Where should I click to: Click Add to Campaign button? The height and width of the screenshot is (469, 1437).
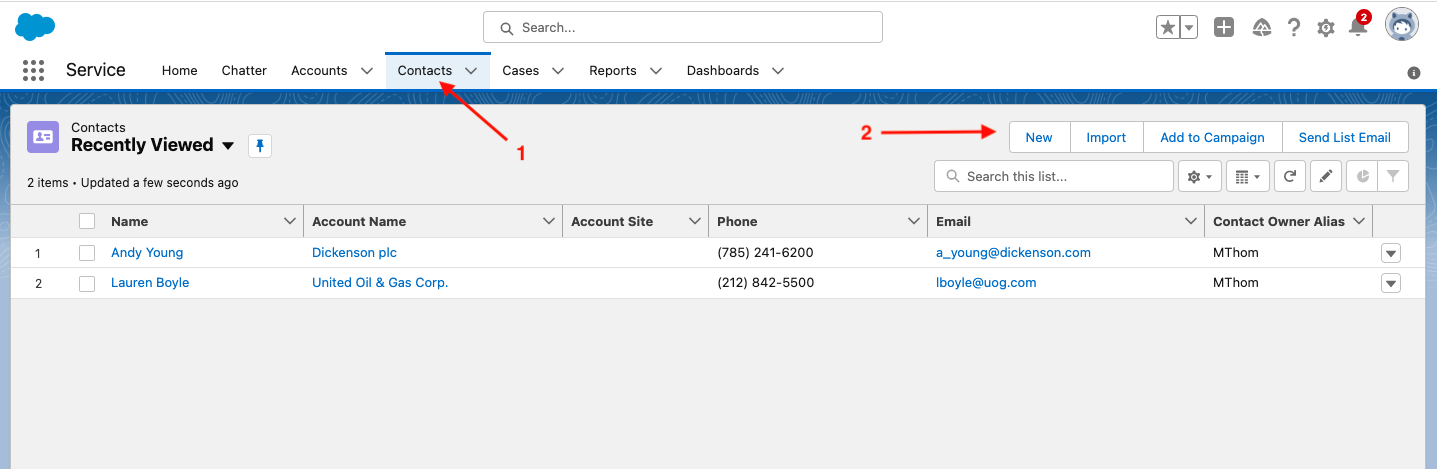point(1212,138)
